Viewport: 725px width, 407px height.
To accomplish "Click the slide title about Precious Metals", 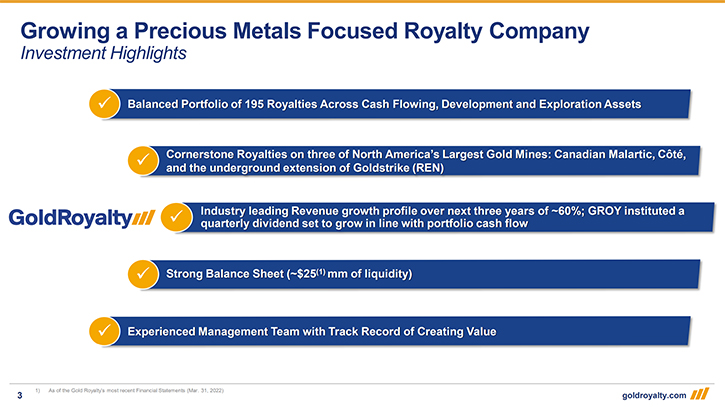I will click(305, 30).
